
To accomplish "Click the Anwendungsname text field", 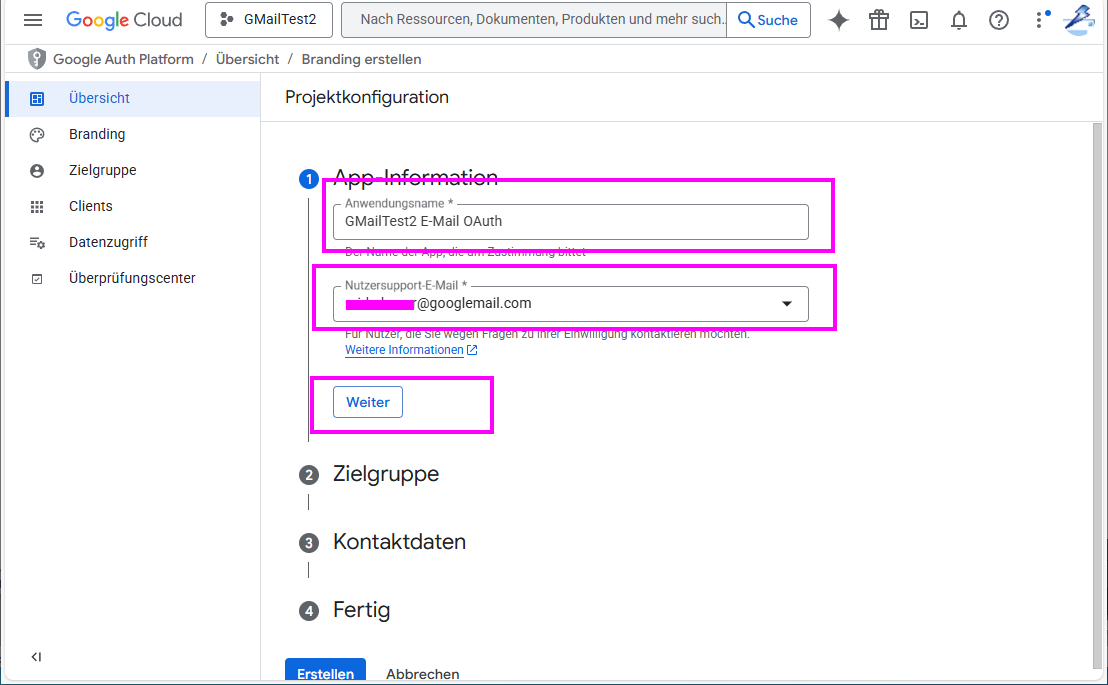I will click(x=571, y=222).
